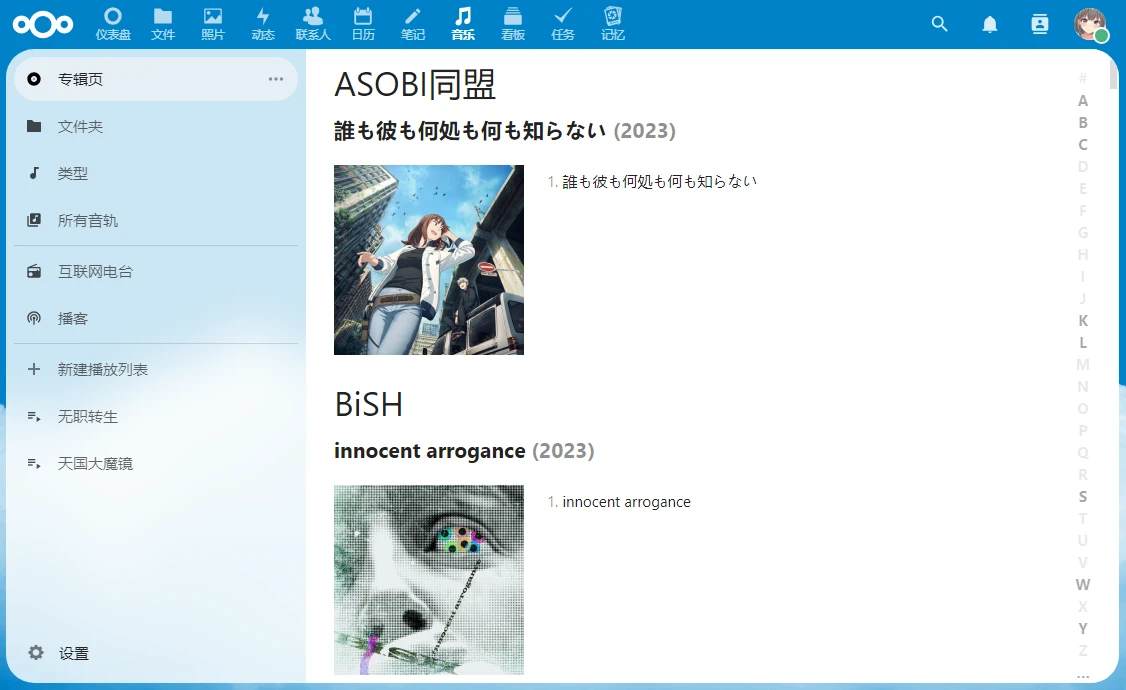Jump to letter S in alphabet index

(1083, 496)
